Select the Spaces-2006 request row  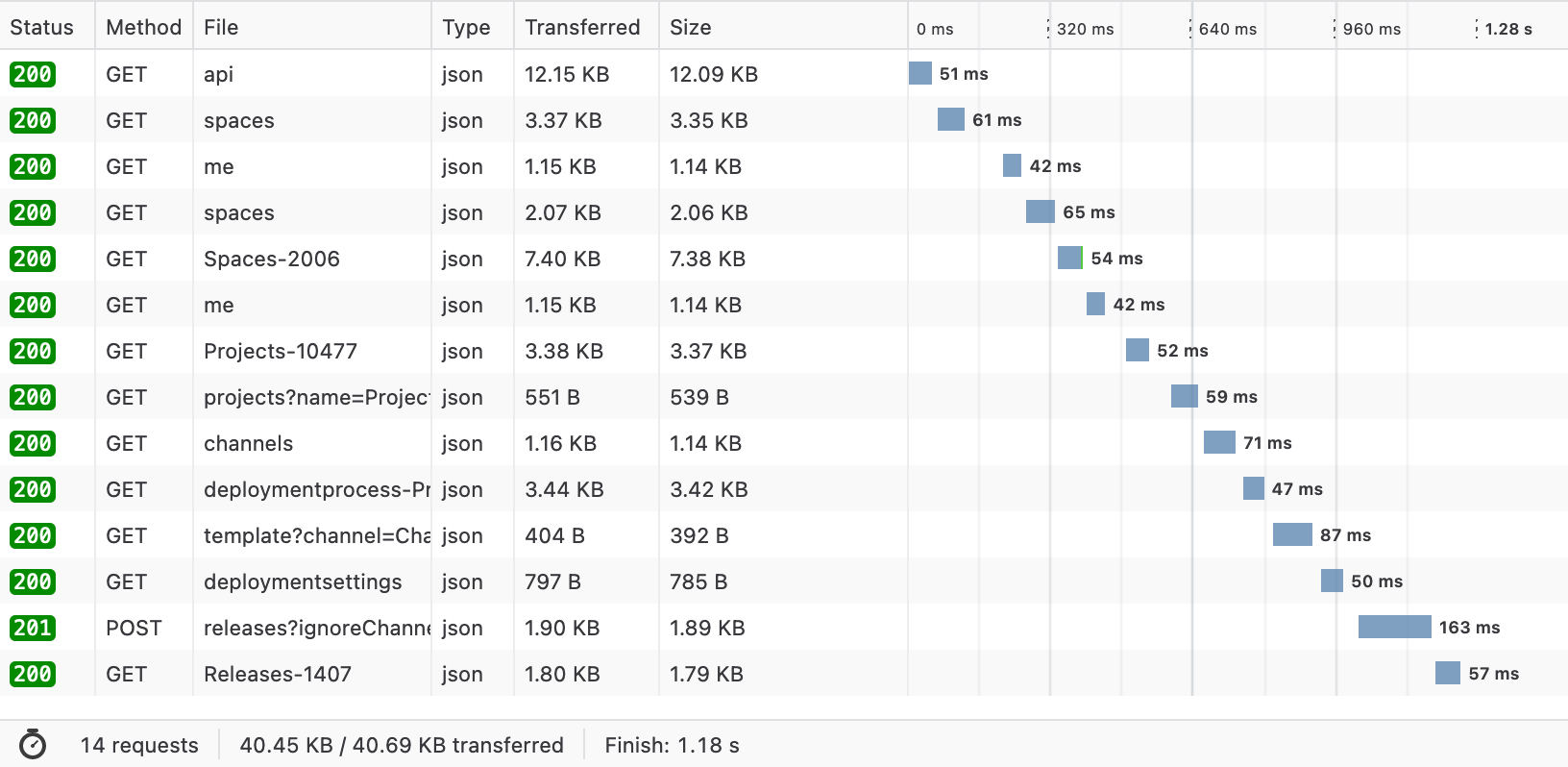[x=272, y=259]
